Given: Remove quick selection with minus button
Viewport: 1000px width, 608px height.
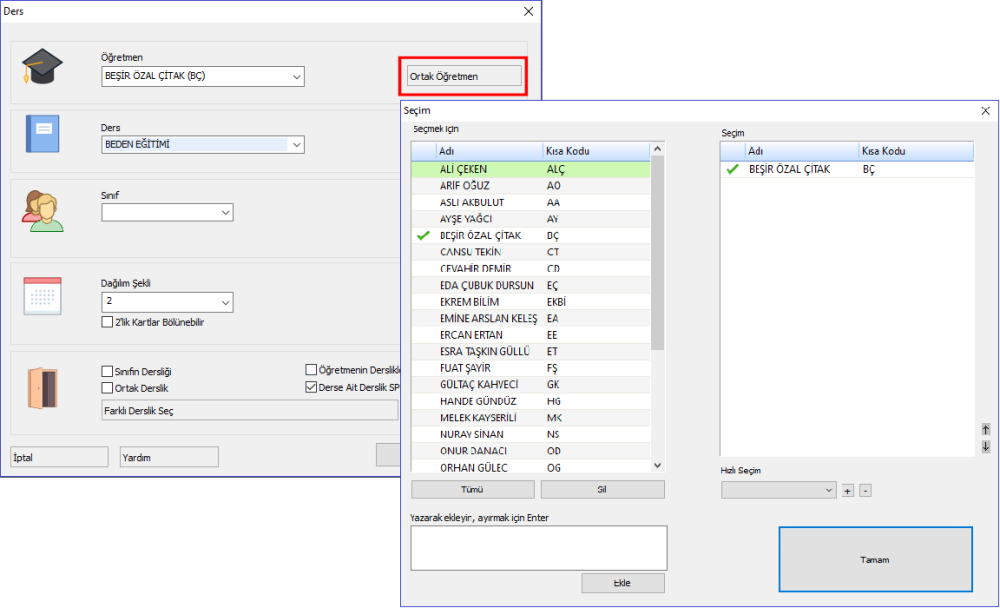Looking at the screenshot, I should tap(865, 491).
